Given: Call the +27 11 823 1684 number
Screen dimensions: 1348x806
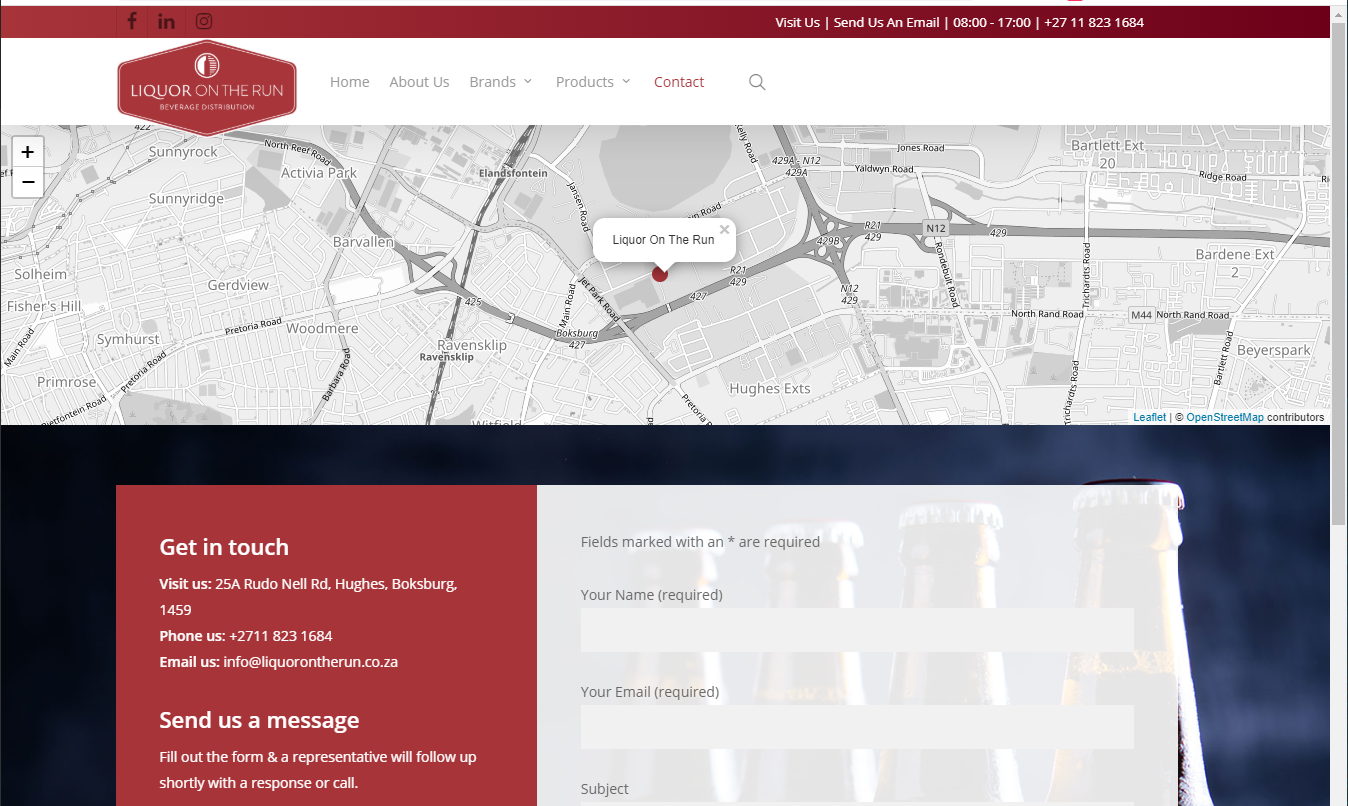Looking at the screenshot, I should click(x=1094, y=22).
